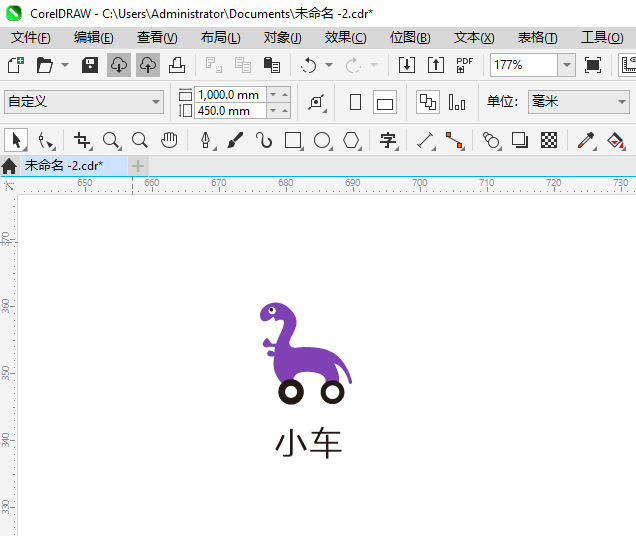Image resolution: width=636 pixels, height=536 pixels.
Task: Open the zoom level dropdown arrow
Action: click(x=567, y=65)
